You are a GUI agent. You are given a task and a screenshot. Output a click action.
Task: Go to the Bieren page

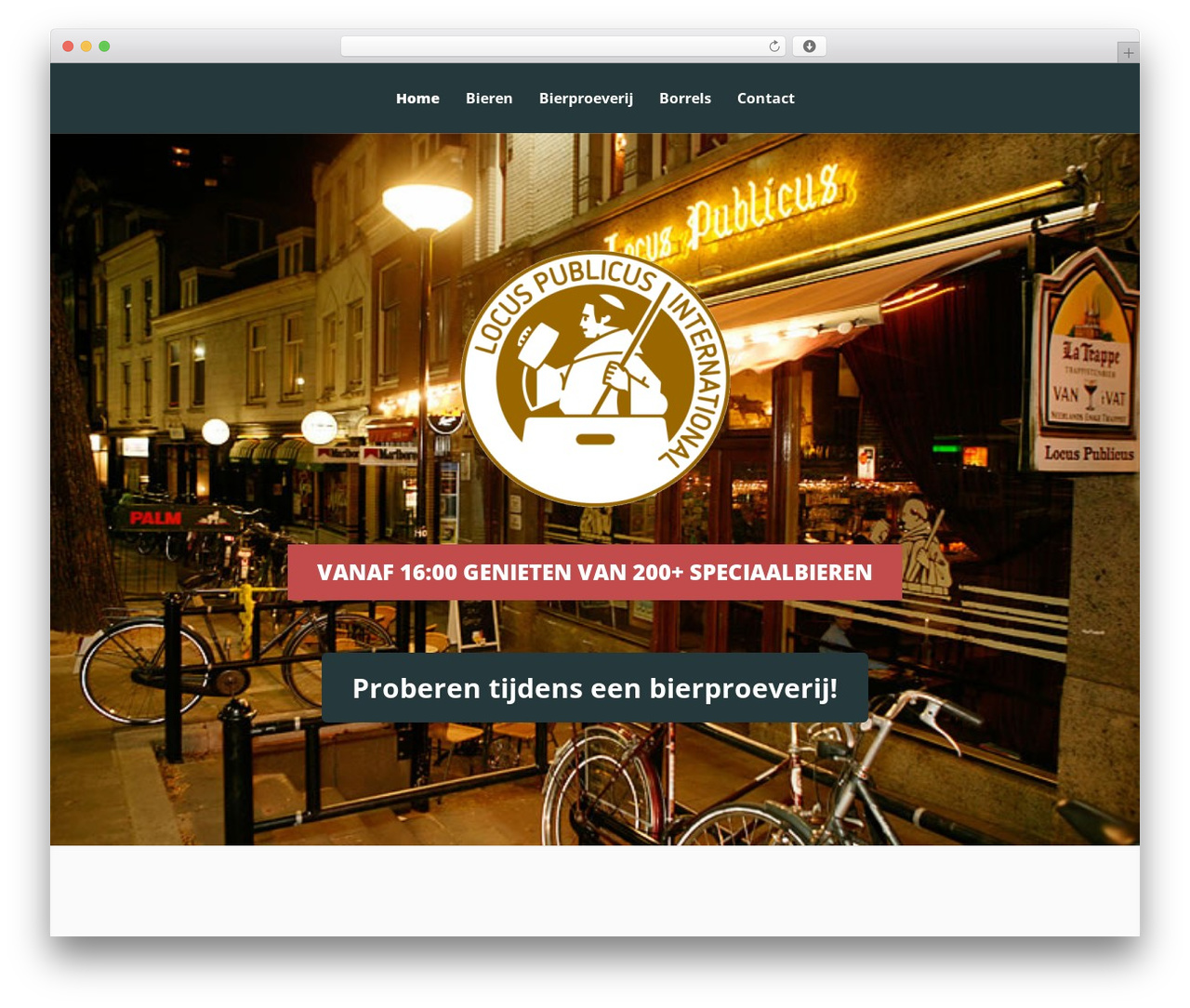pyautogui.click(x=489, y=99)
